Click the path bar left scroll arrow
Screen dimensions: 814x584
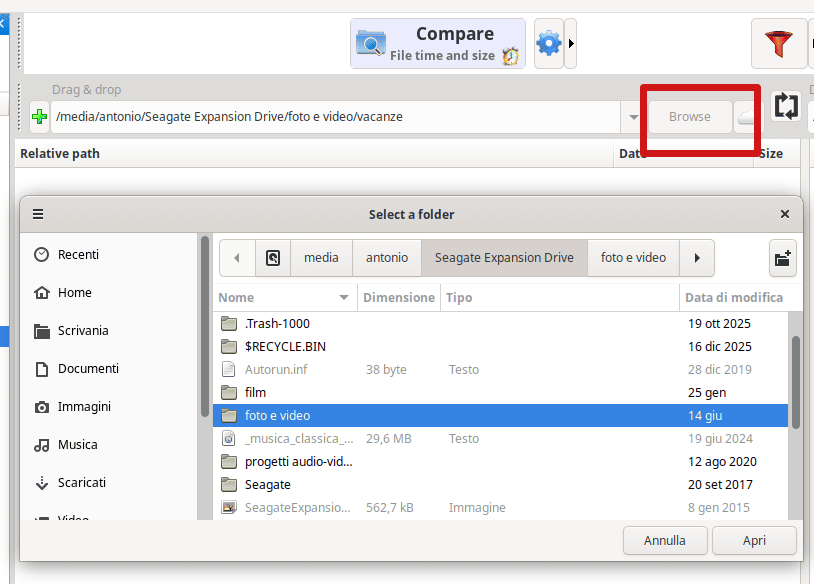pyautogui.click(x=237, y=258)
